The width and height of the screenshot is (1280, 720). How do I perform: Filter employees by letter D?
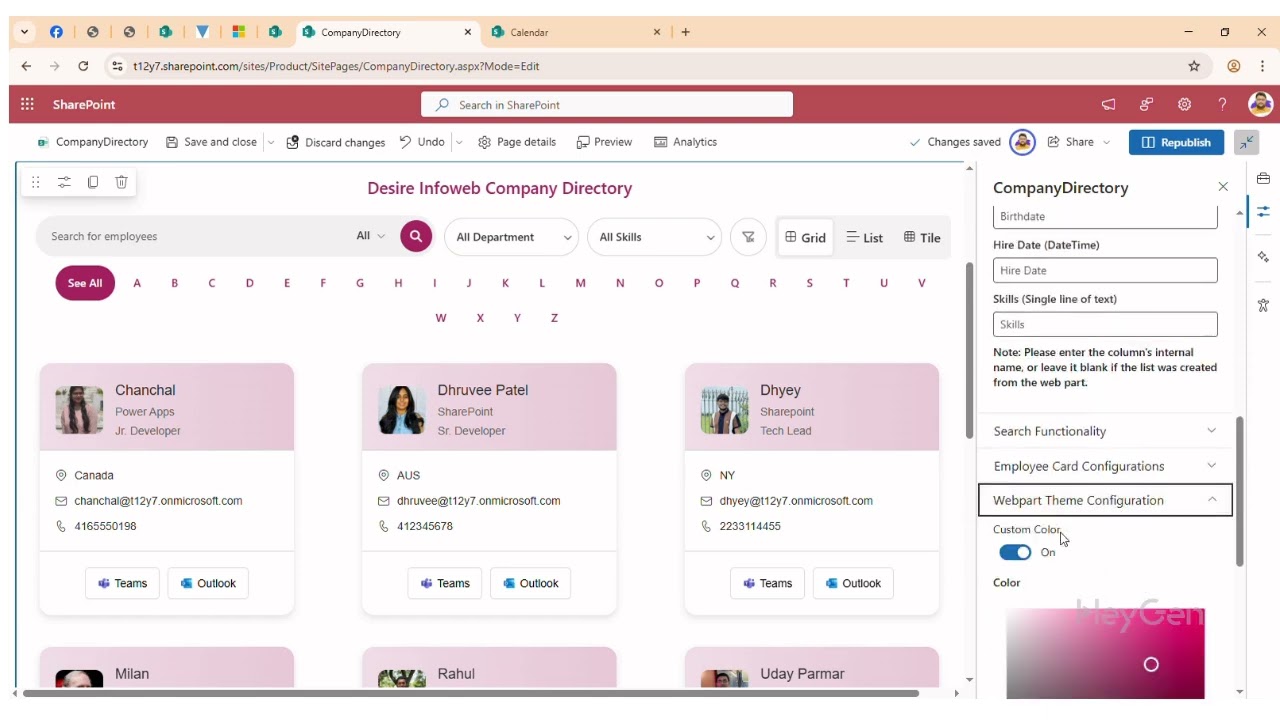tap(249, 283)
